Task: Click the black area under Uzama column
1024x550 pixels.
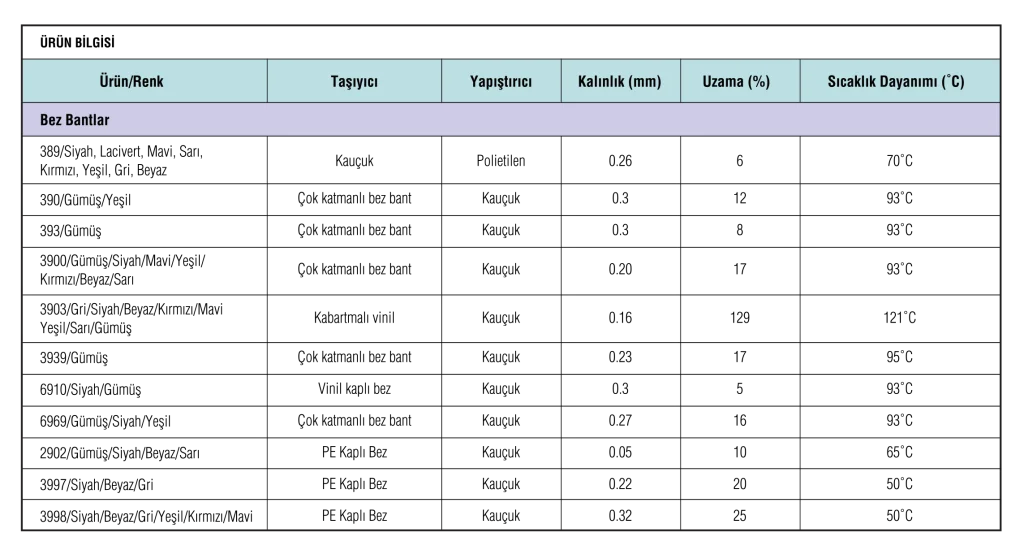Action: pyautogui.click(x=740, y=330)
